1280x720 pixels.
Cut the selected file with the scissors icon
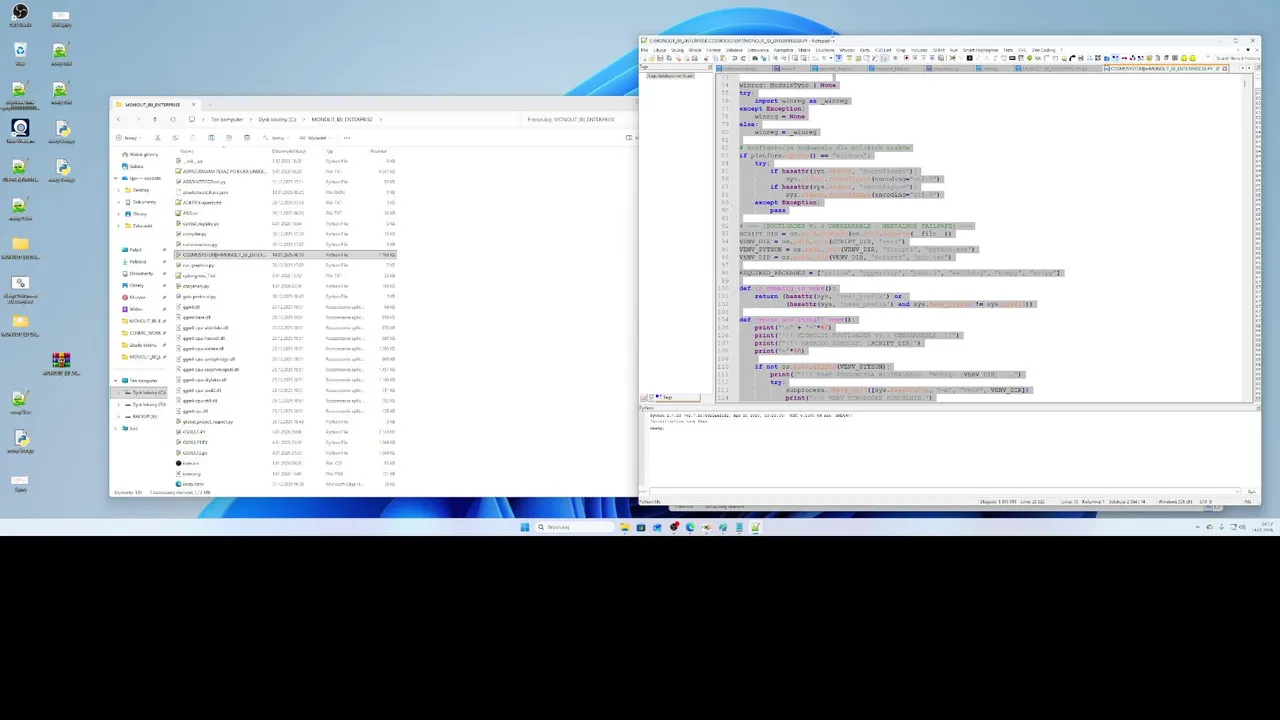157,138
